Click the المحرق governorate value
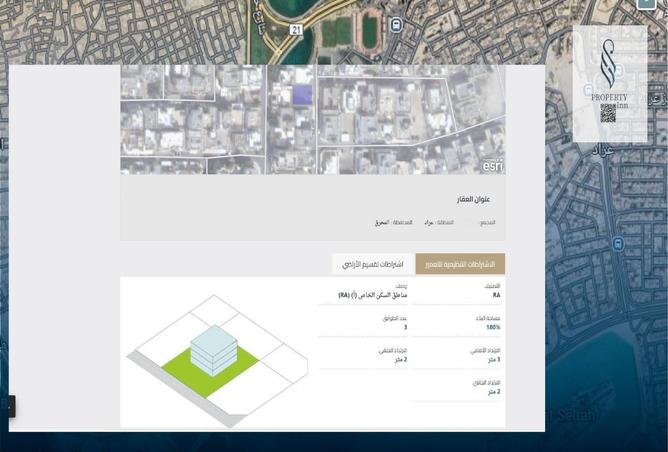Screen dimensions: 668x452 pyautogui.click(x=382, y=222)
